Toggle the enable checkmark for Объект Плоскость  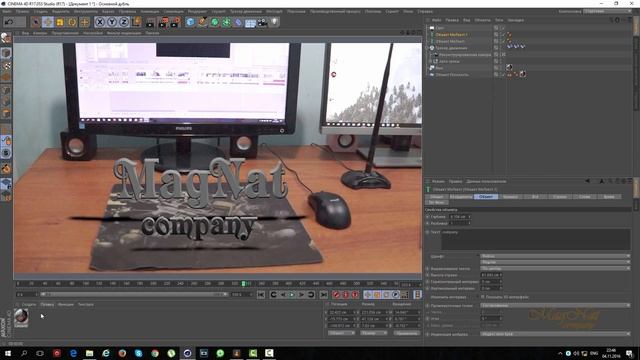coord(502,75)
